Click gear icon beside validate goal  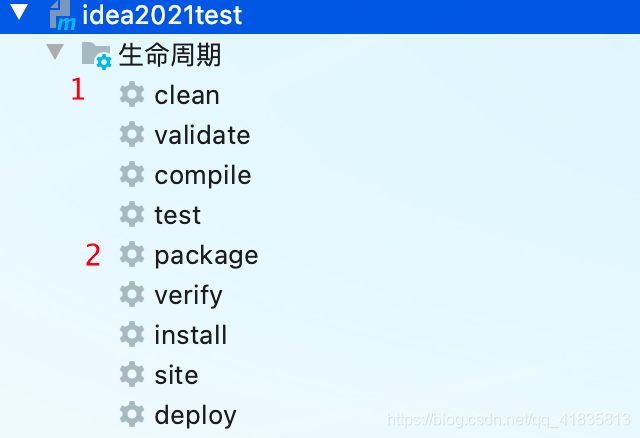click(132, 135)
